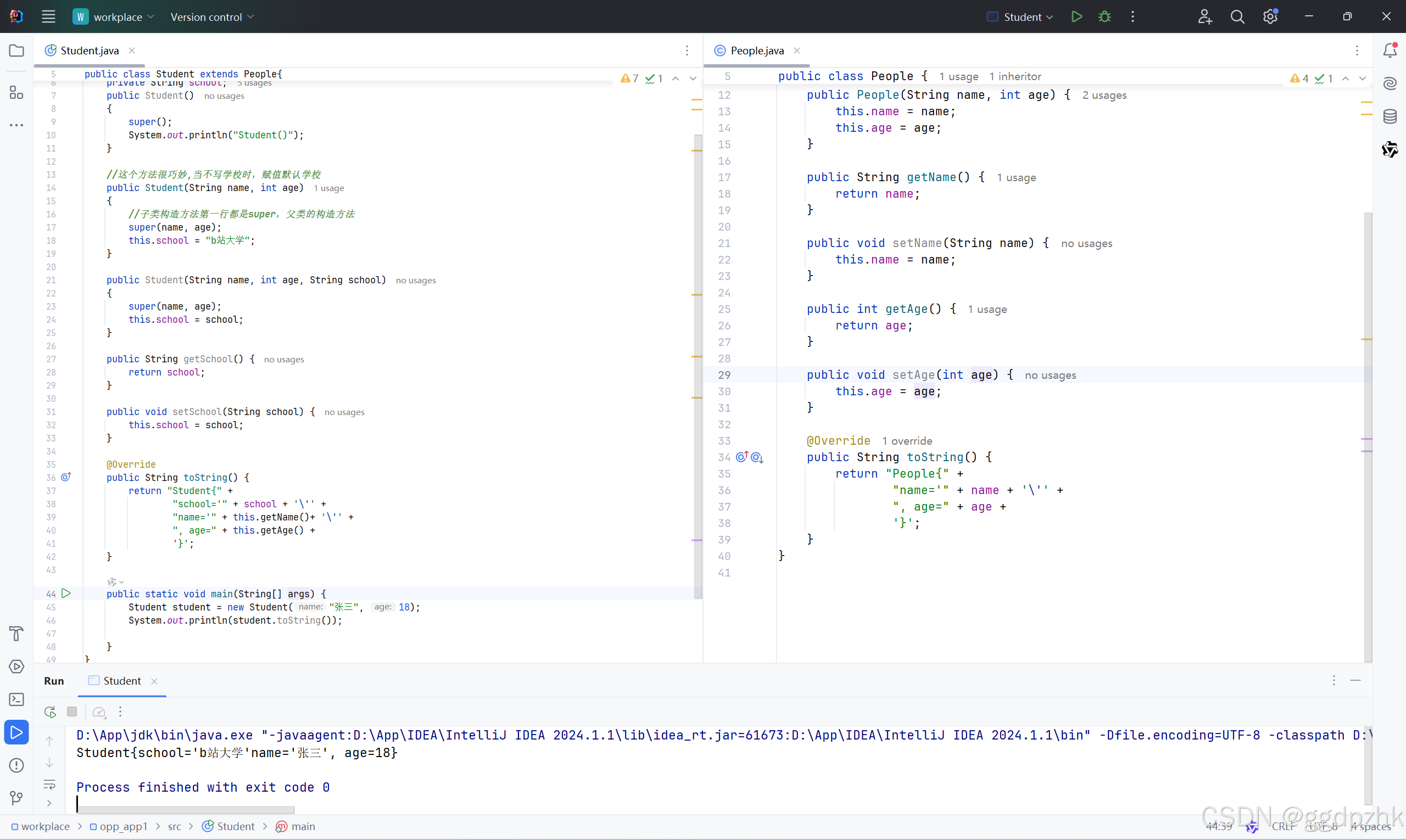Run the Student configuration
This screenshot has width=1406, height=840.
(x=1076, y=17)
